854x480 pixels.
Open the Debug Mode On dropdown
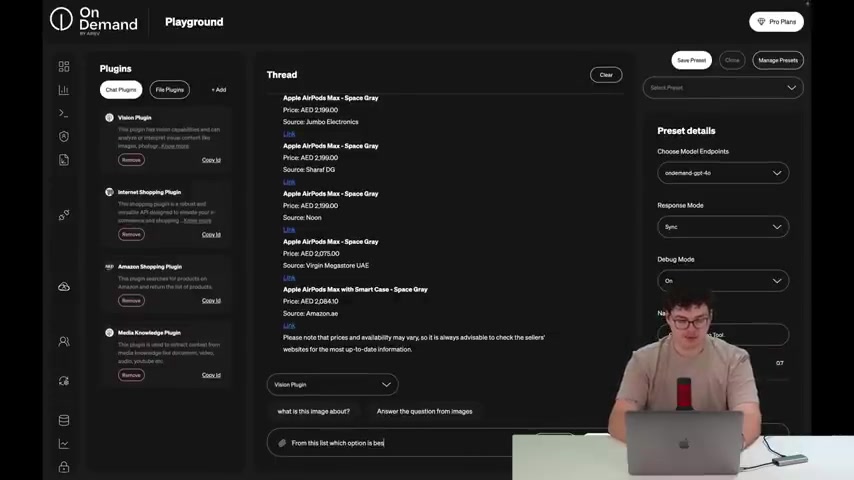click(723, 281)
